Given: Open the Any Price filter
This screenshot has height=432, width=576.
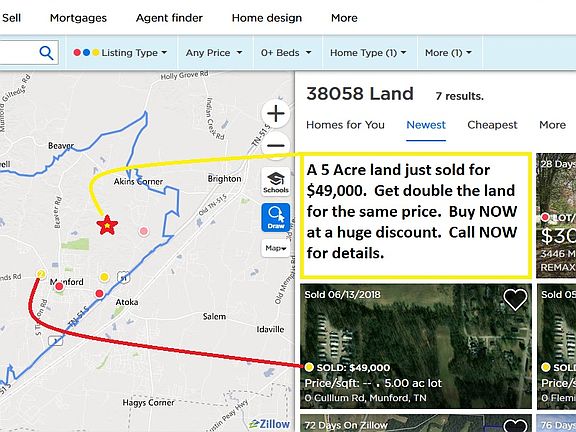Looking at the screenshot, I should pyautogui.click(x=214, y=53).
